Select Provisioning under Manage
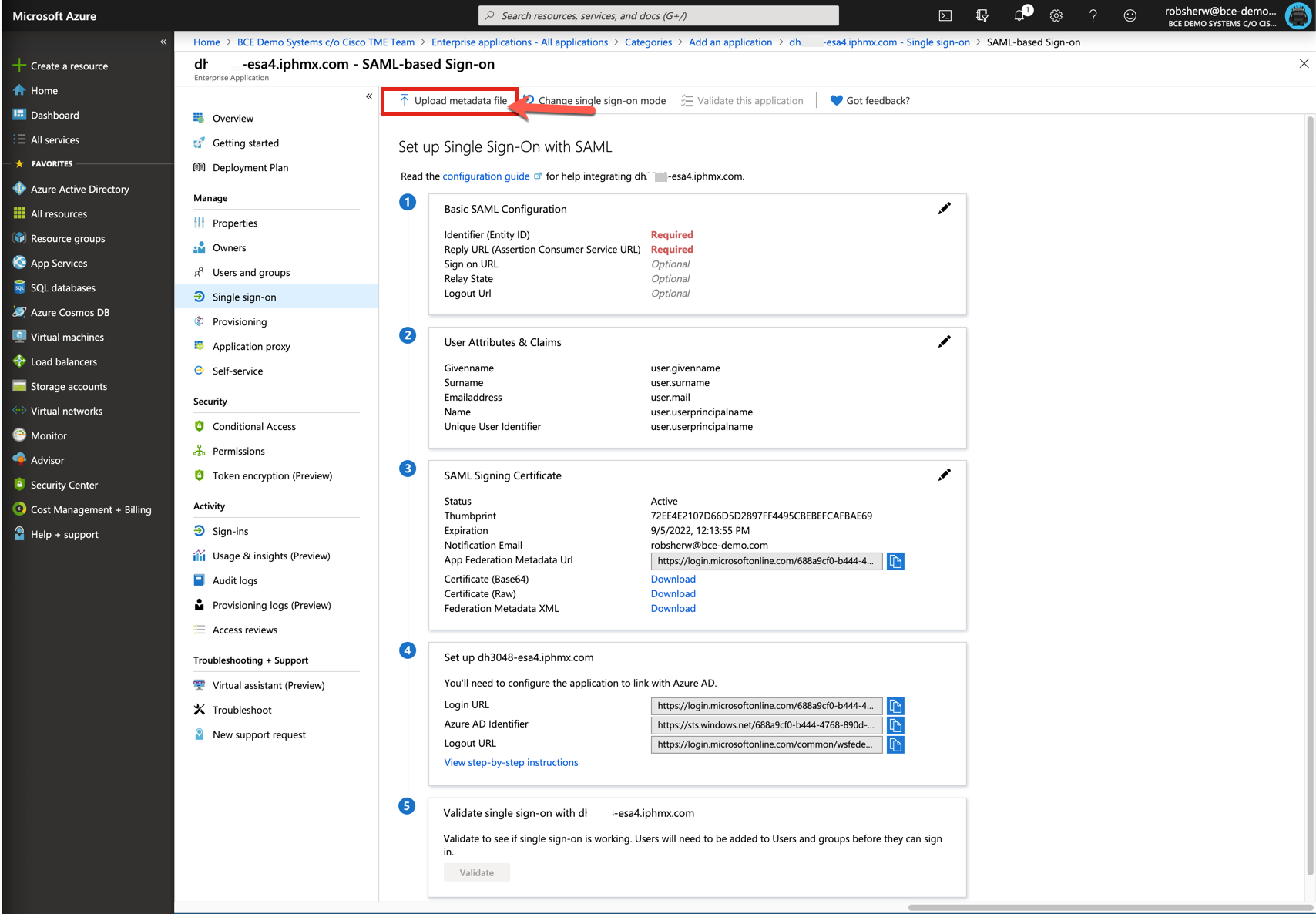 point(240,322)
